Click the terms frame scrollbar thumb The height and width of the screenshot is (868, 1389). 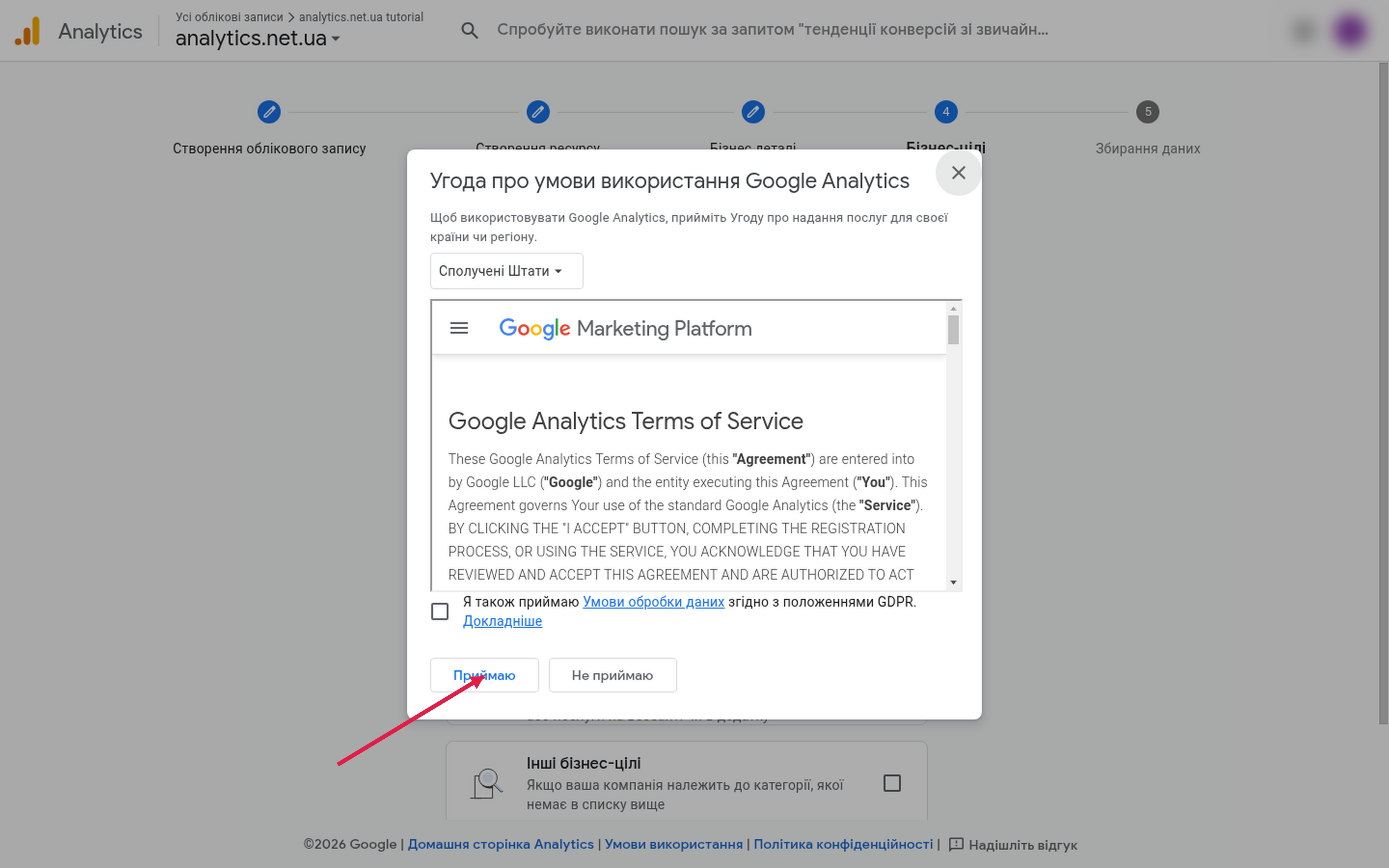click(x=953, y=330)
